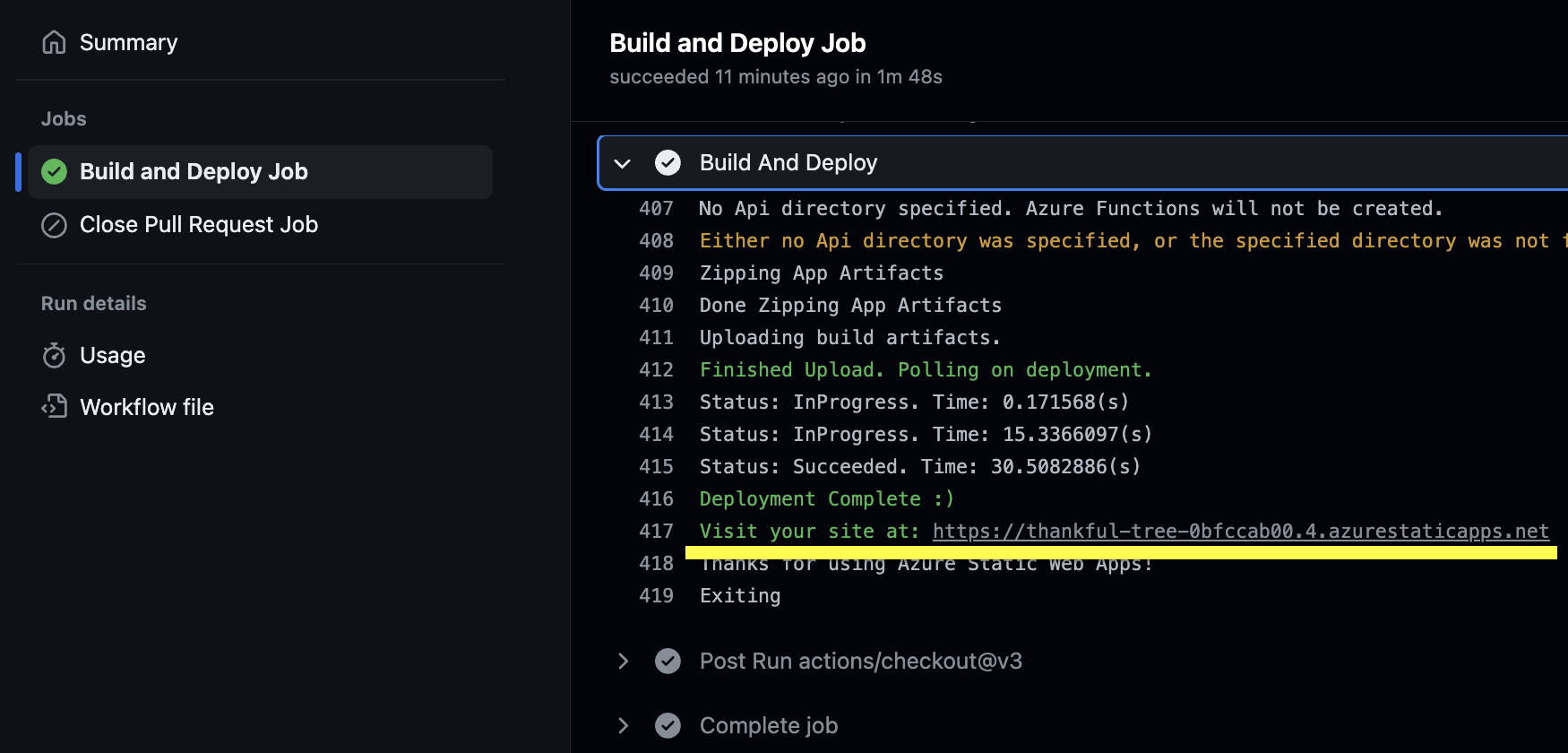Click the Post Run checkout check icon

pyautogui.click(x=668, y=661)
